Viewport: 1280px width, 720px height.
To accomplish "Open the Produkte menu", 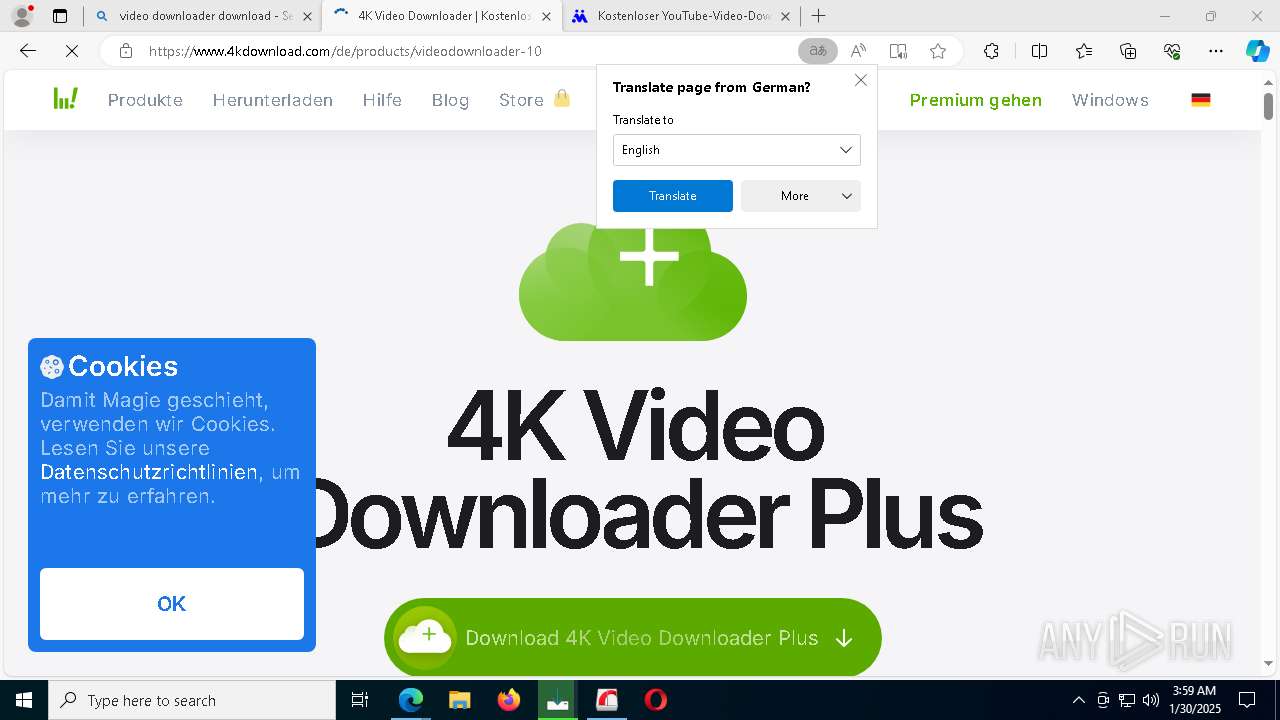I will click(145, 100).
